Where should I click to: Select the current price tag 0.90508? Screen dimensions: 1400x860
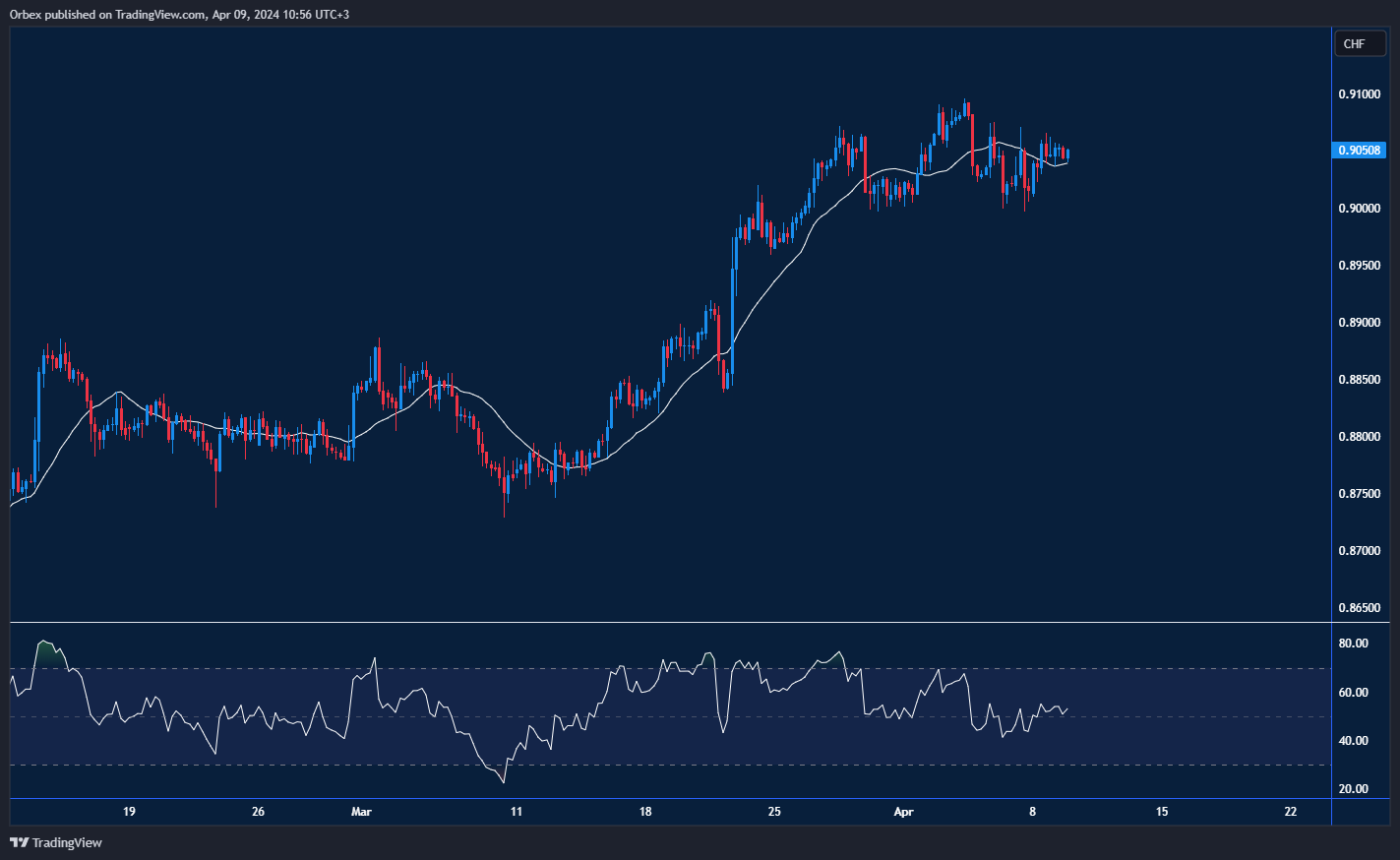pos(1359,151)
